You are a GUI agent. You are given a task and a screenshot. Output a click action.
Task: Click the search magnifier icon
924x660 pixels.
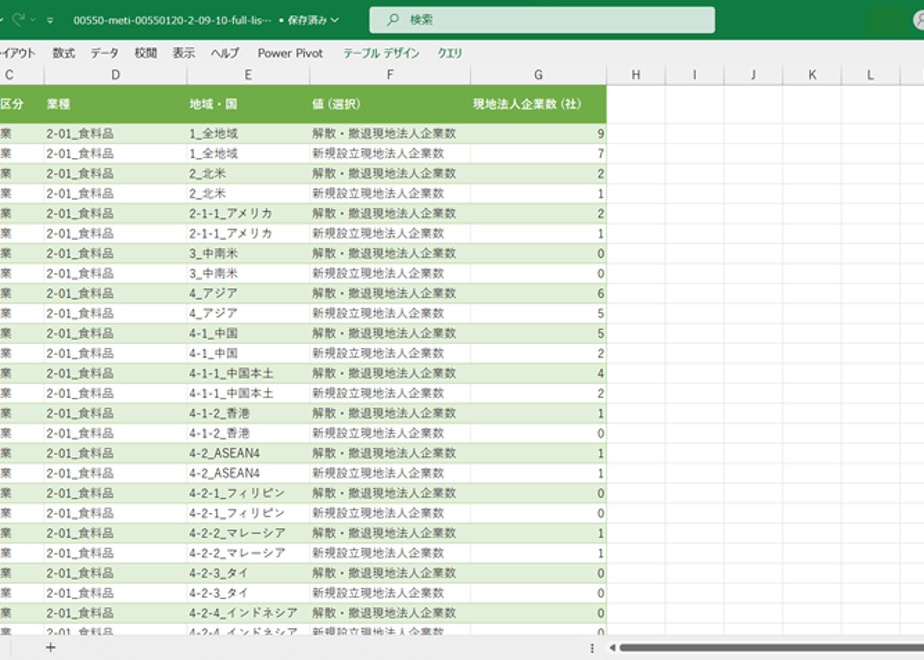(392, 20)
